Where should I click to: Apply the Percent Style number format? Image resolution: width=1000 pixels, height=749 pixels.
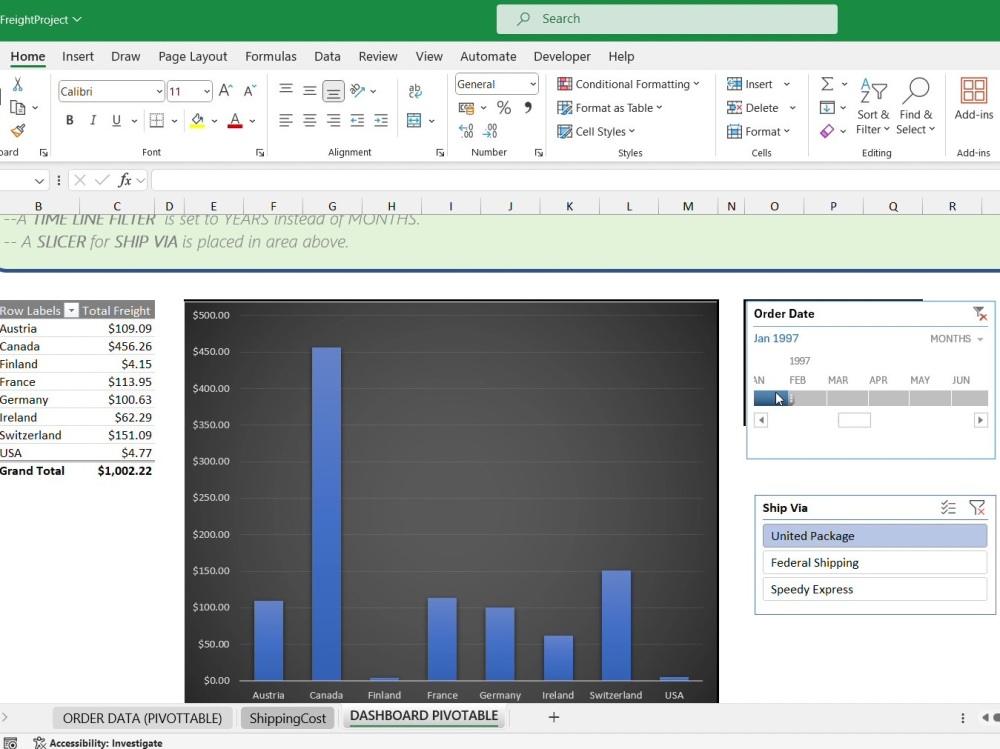(x=504, y=107)
